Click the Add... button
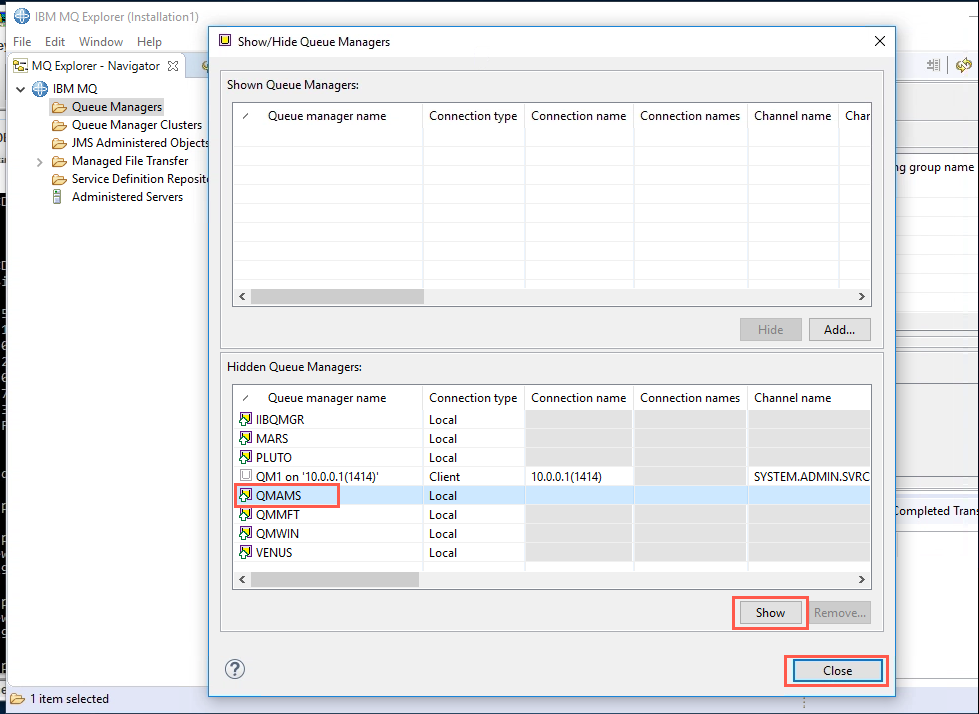 pos(839,330)
